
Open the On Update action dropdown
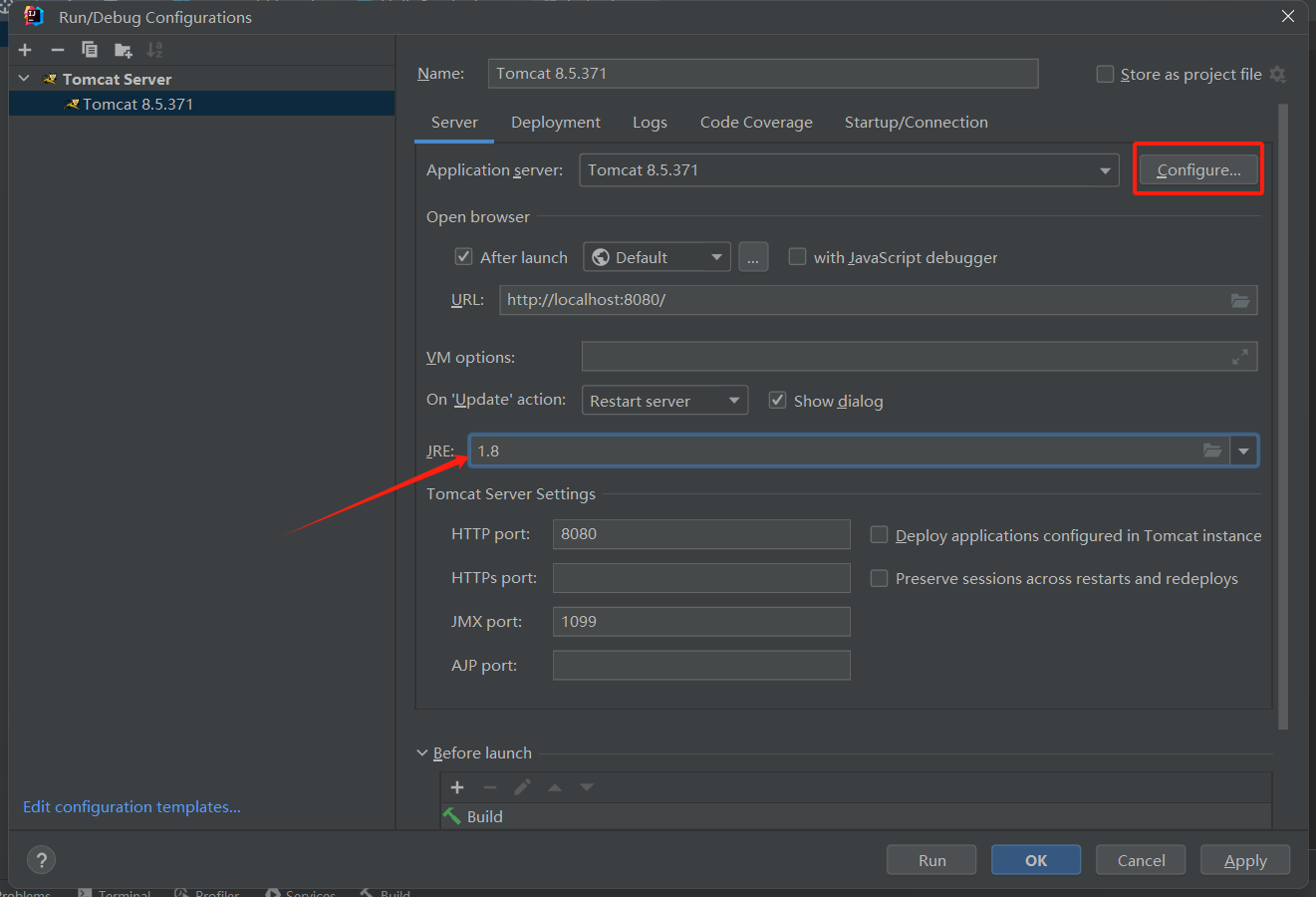tap(664, 401)
